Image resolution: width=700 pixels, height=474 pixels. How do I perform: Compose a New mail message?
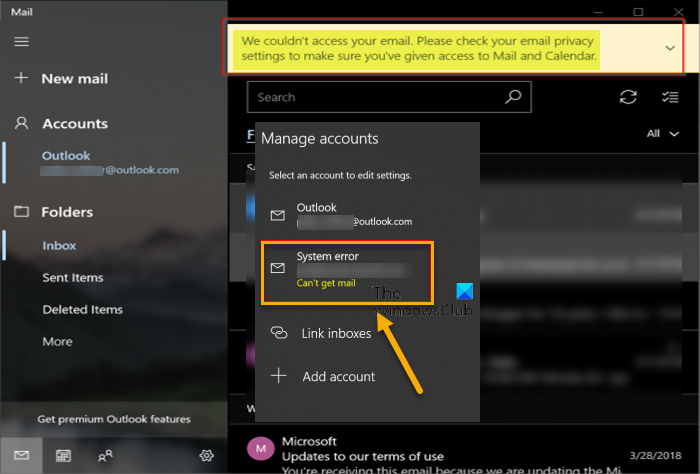61,79
